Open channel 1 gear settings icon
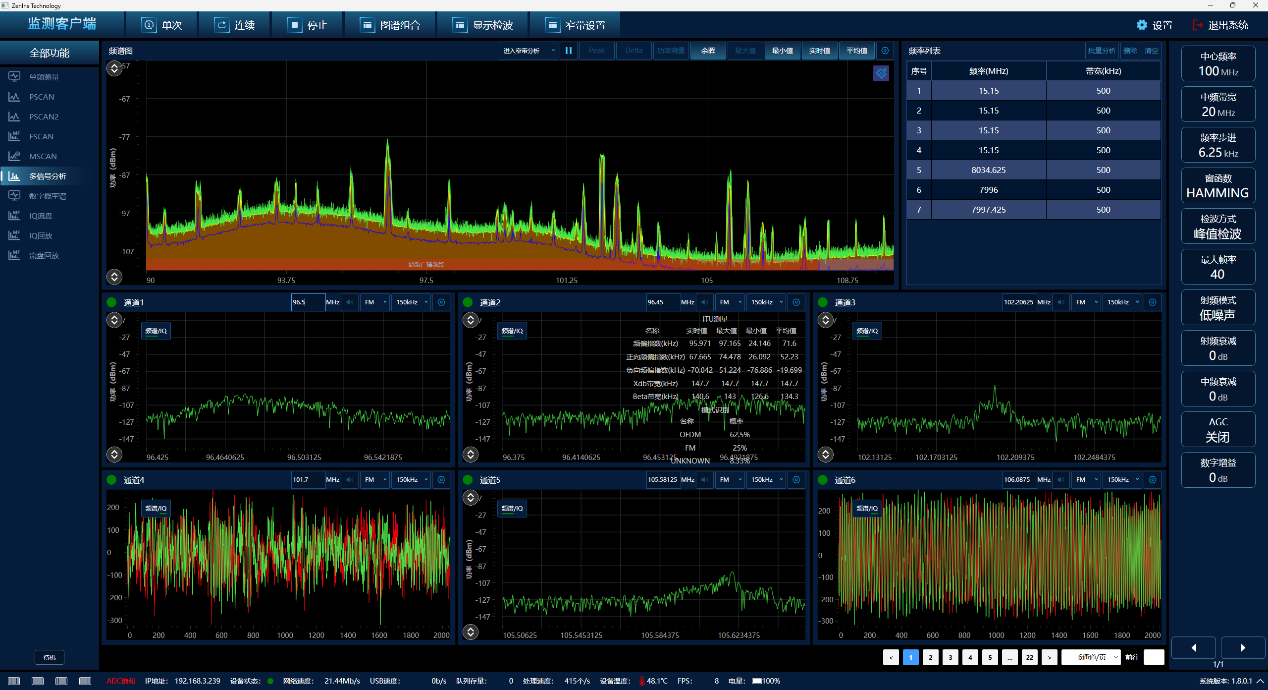This screenshot has width=1268, height=690. point(441,301)
